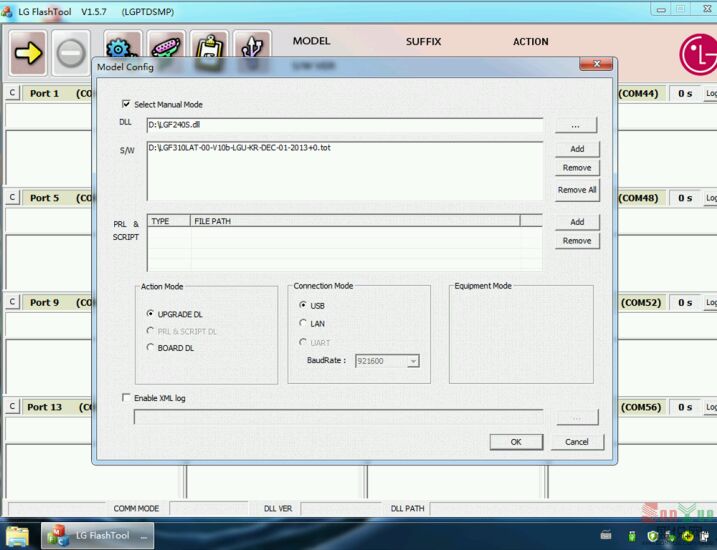Click the Port 9 label
This screenshot has height=550, width=717.
(44, 303)
